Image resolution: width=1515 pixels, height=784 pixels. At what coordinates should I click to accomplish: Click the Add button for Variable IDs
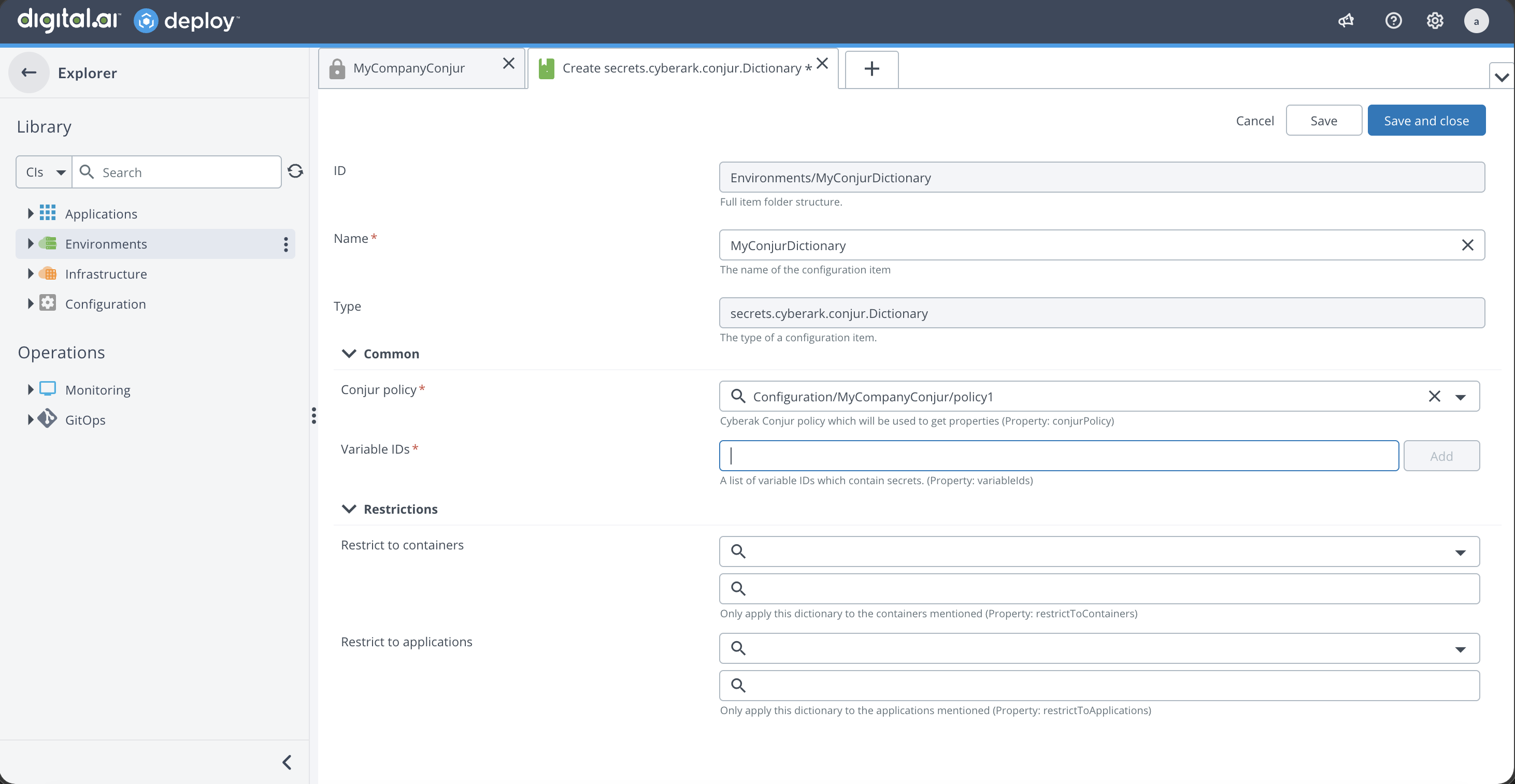(x=1441, y=456)
